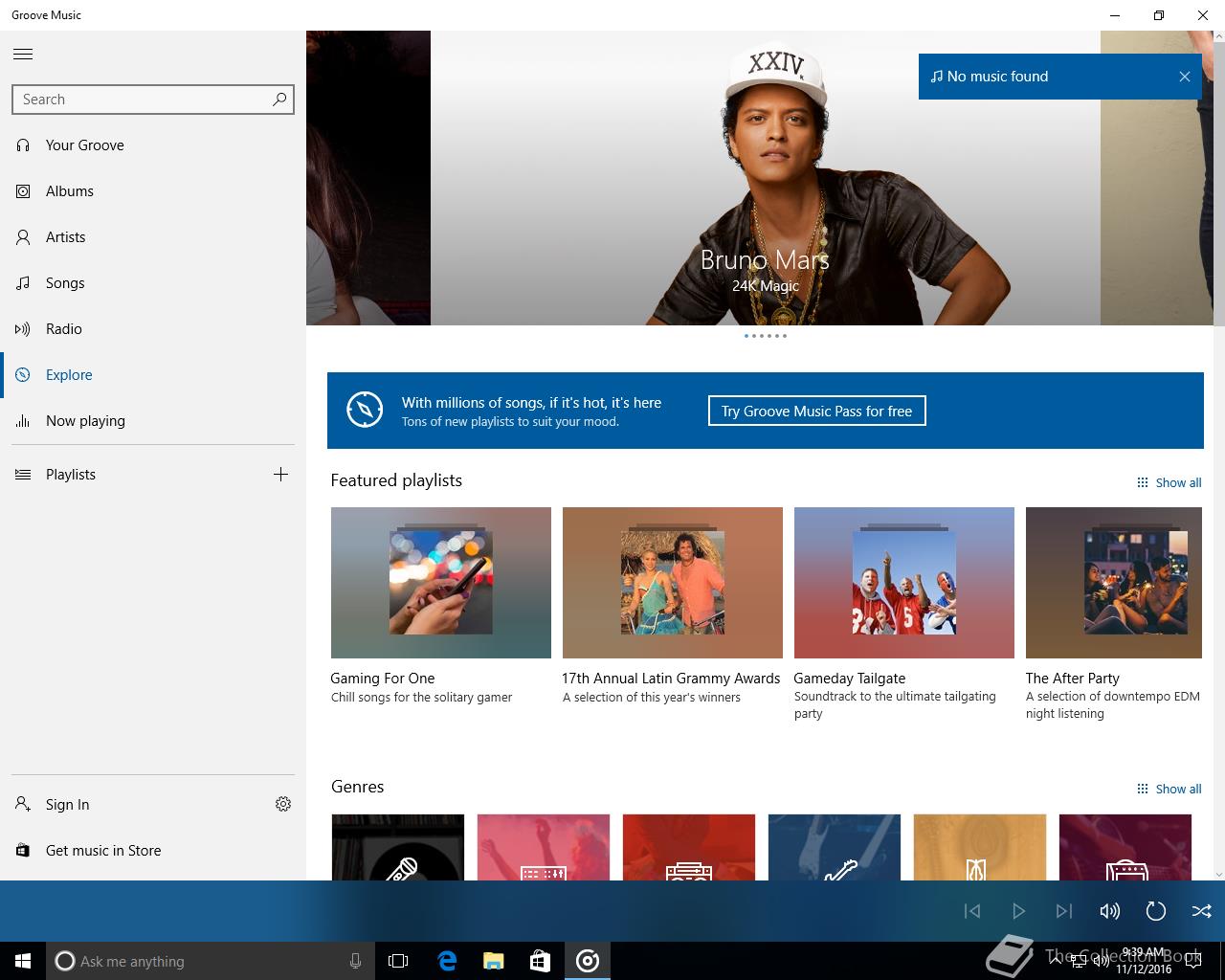Click the No music found message
The image size is (1225, 980).
pos(997,77)
